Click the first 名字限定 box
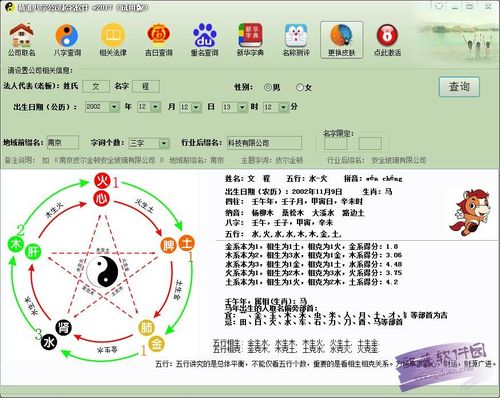Viewport: 500px width, 398px height. [336, 144]
